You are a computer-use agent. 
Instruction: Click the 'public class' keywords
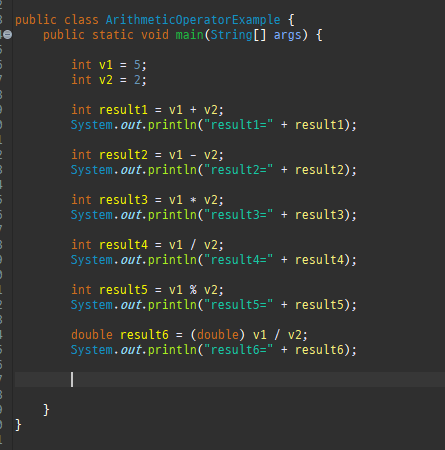pyautogui.click(x=57, y=20)
